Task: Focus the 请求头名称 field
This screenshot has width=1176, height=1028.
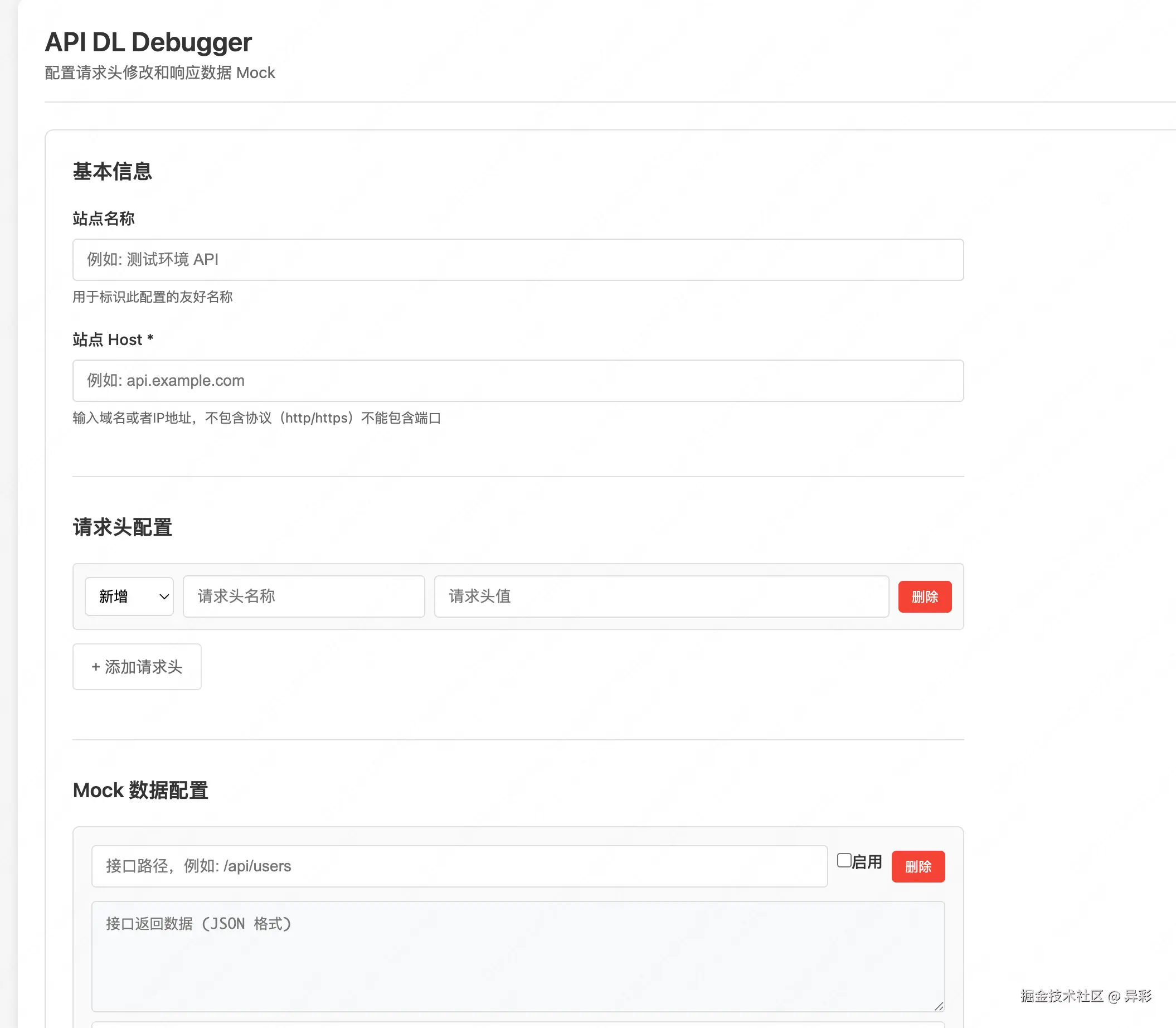Action: [x=303, y=597]
